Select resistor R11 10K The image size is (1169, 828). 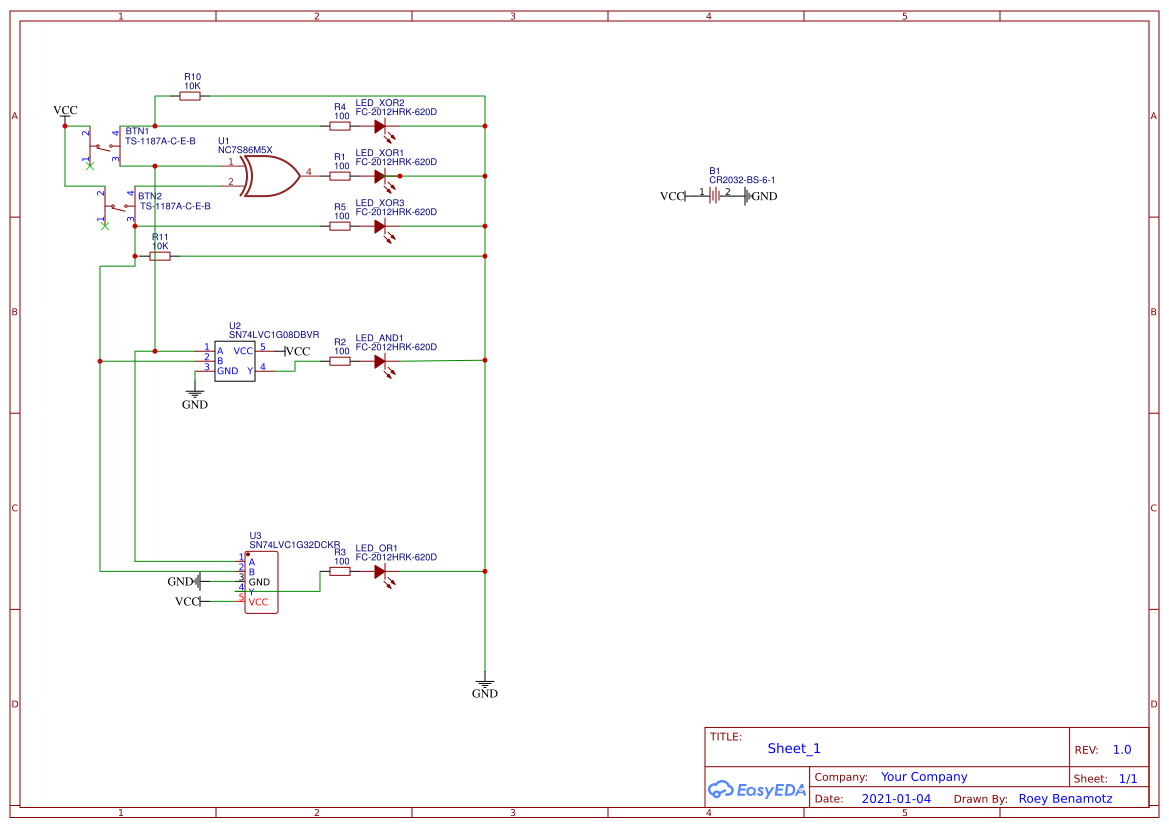(x=160, y=255)
